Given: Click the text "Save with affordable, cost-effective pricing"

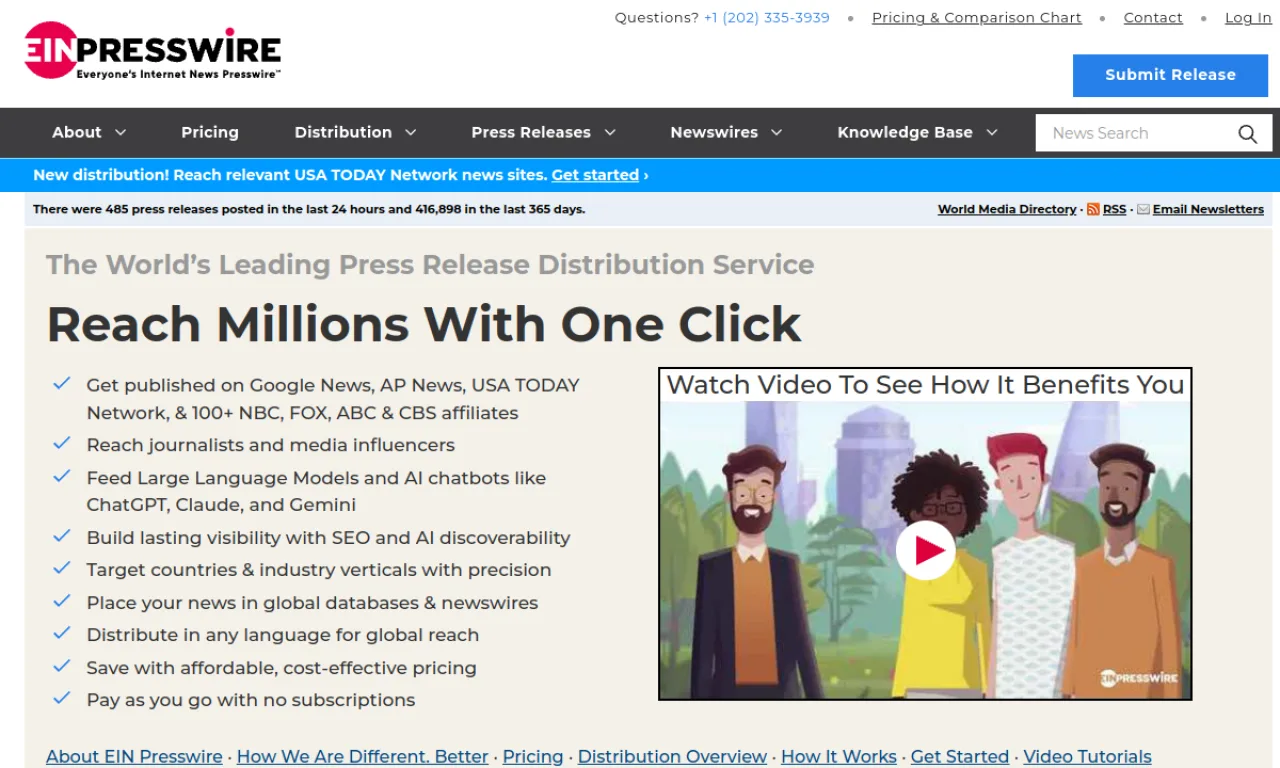Looking at the screenshot, I should click(x=281, y=668).
